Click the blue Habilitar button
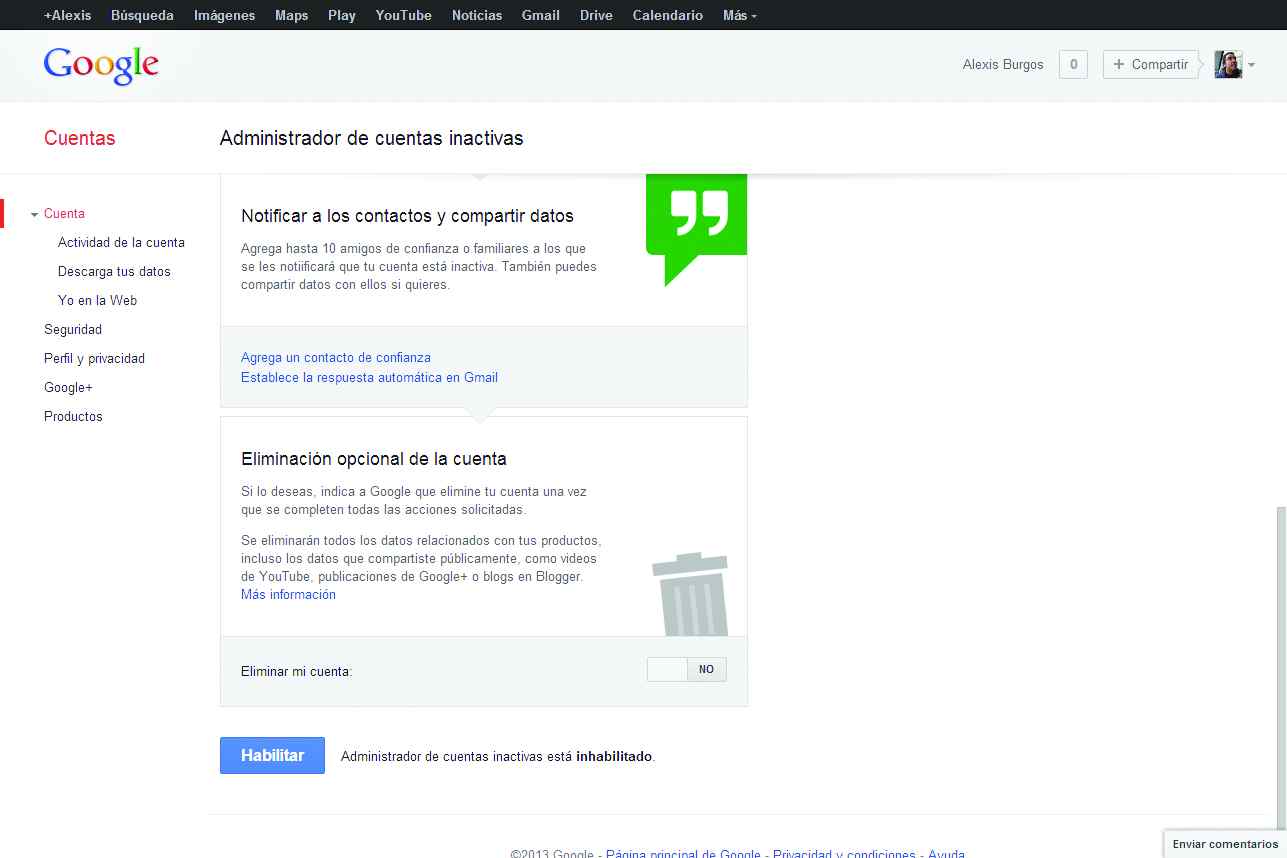Viewport: 1287px width, 858px height. 272,756
